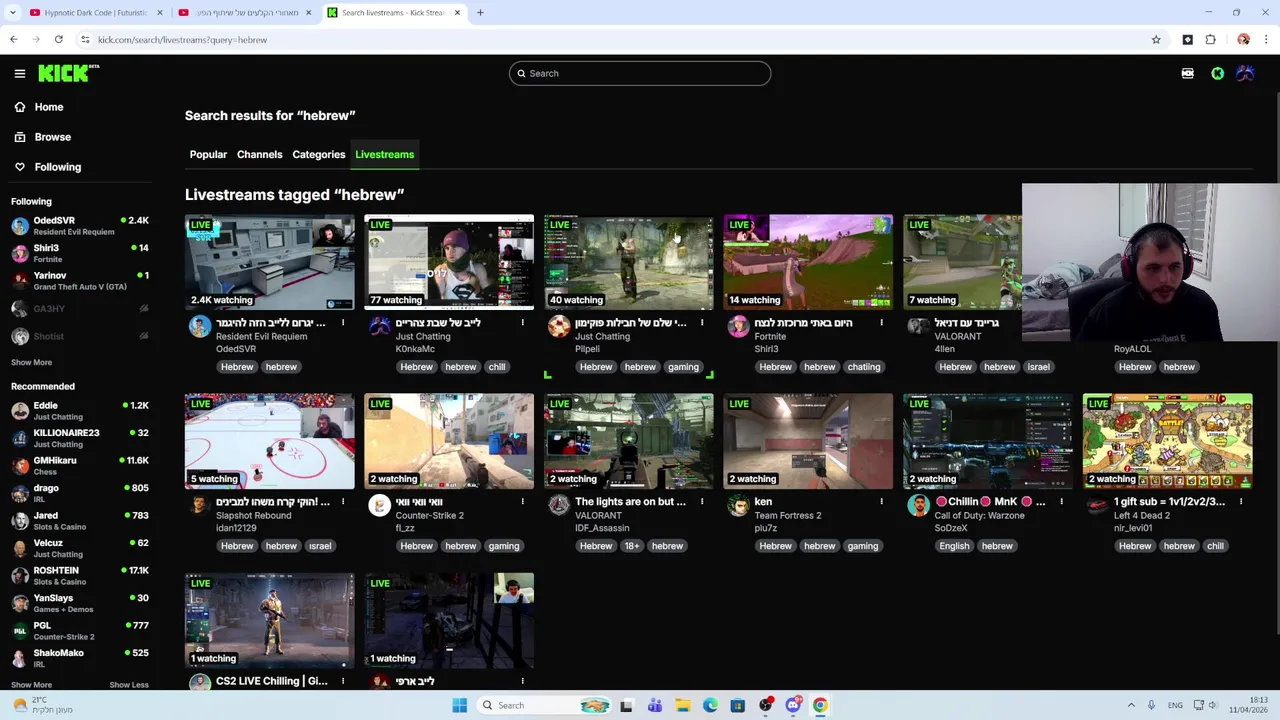This screenshot has height=720, width=1280.
Task: Open a new browser tab
Action: [x=480, y=13]
